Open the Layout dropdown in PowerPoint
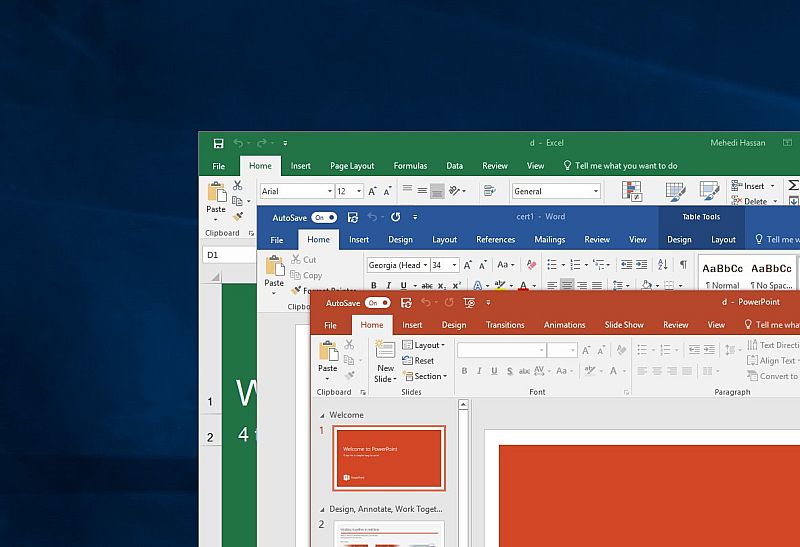 425,345
